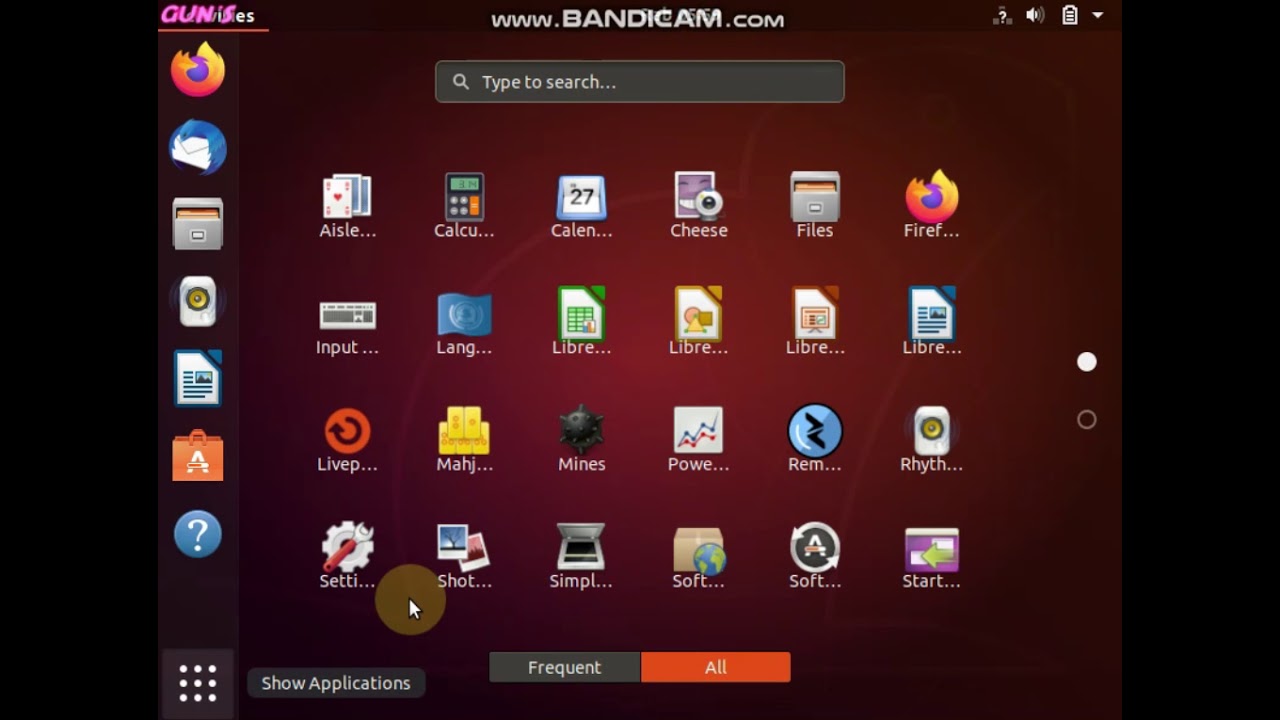
Task: Open the system menu dropdown arrow in the top bar
Action: coord(1098,15)
